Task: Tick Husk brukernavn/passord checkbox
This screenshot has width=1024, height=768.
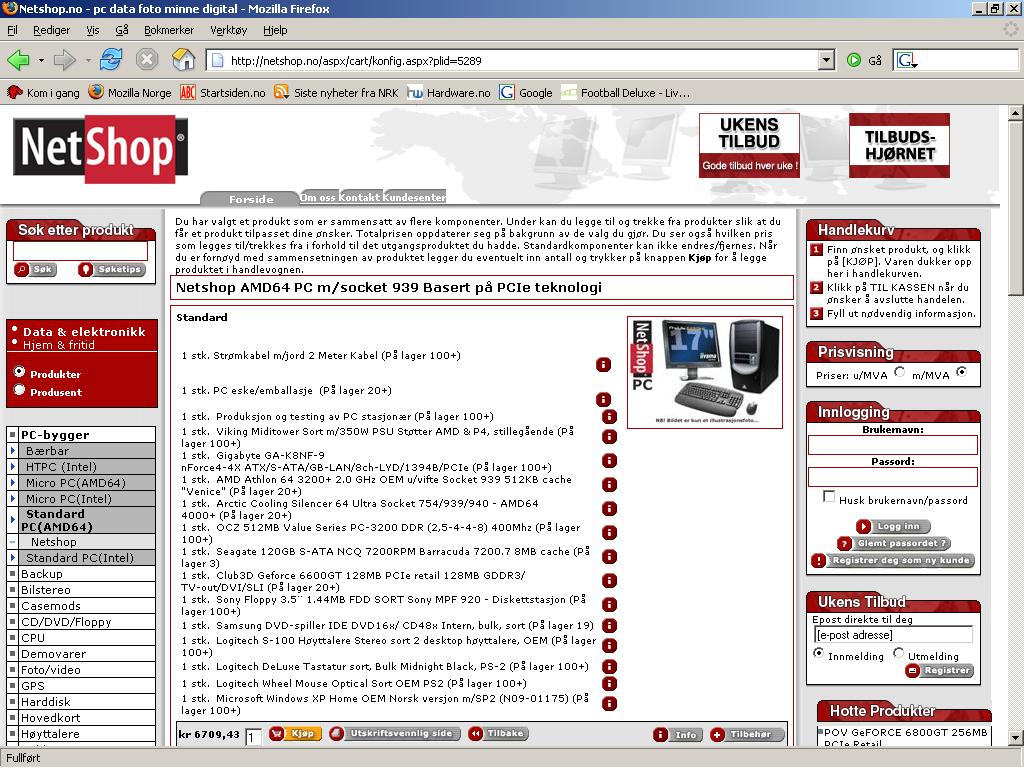Action: point(829,496)
